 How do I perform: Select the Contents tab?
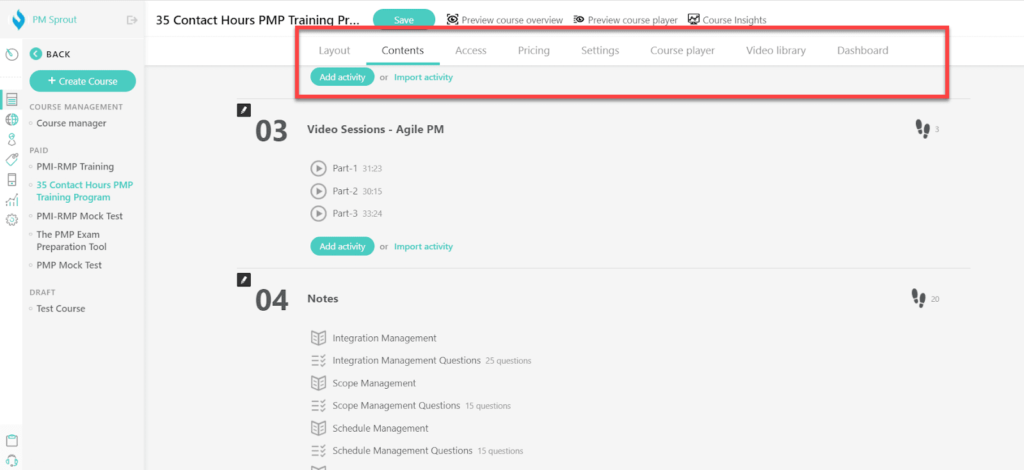point(403,50)
